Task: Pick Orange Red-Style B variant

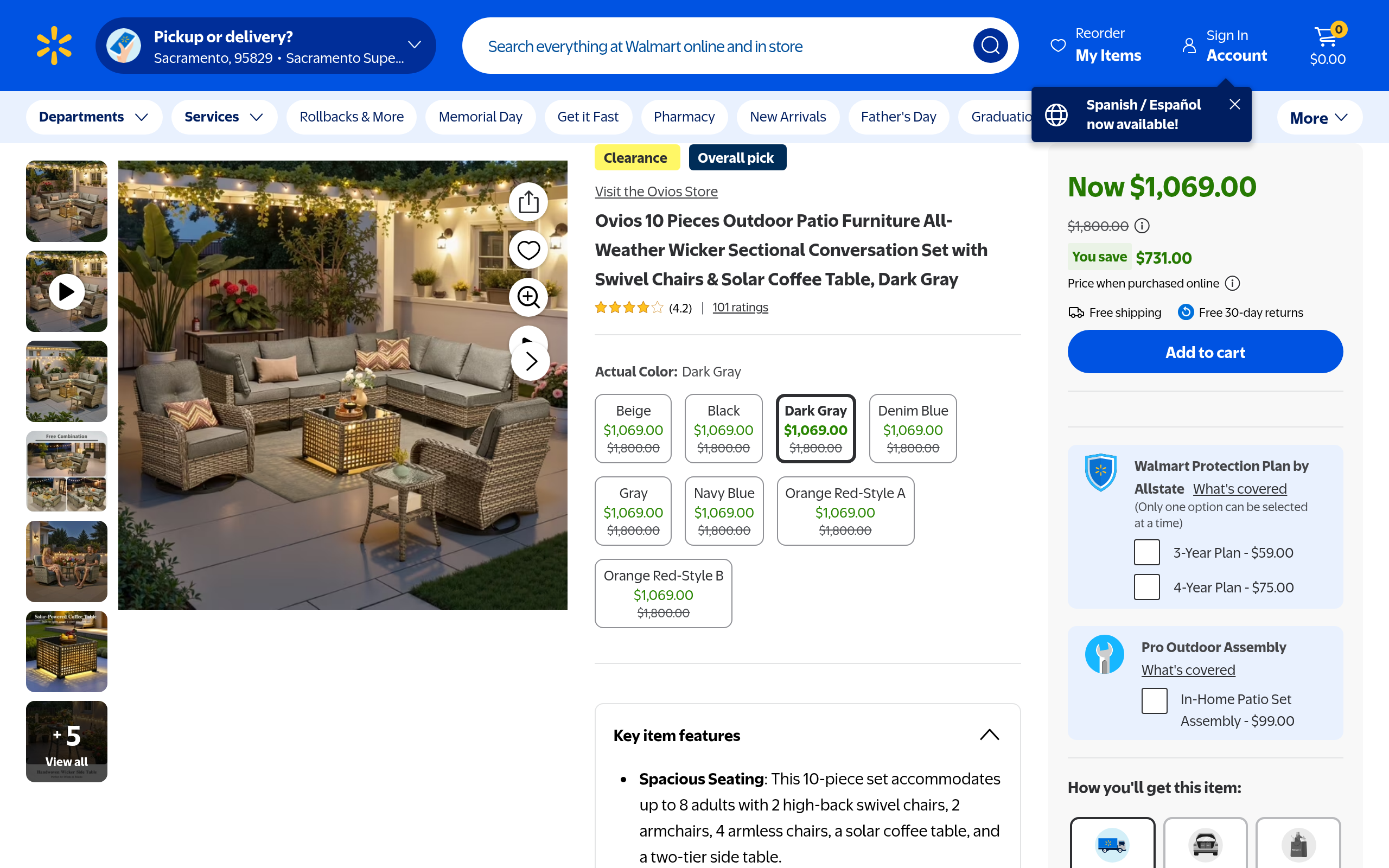Action: pos(663,593)
